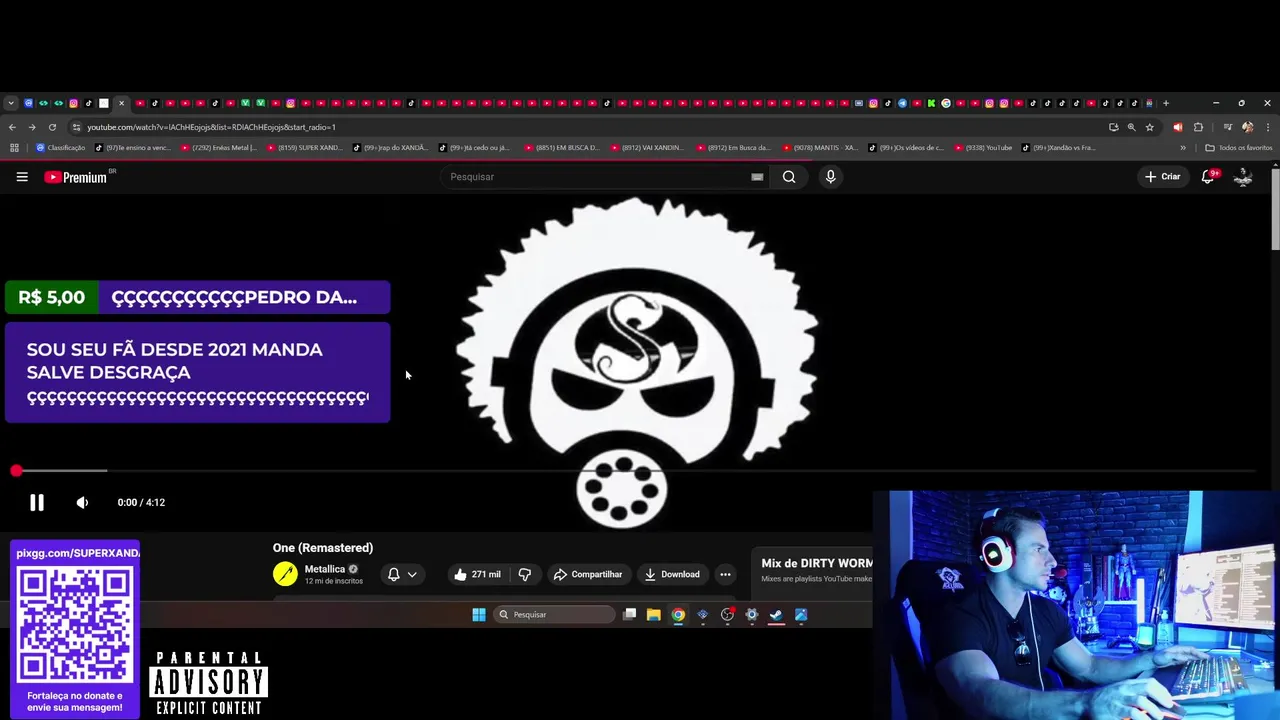Viewport: 1280px width, 720px height.
Task: Open the zoom magnifier in address bar
Action: [1131, 127]
